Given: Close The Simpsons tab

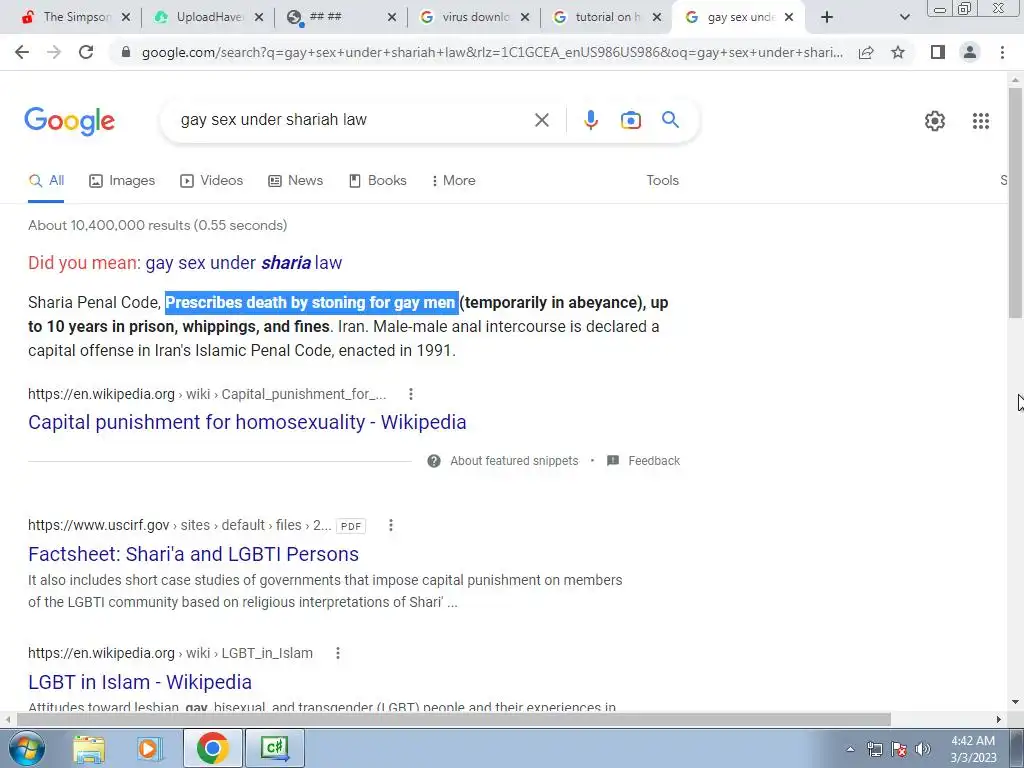Looking at the screenshot, I should coord(126,18).
